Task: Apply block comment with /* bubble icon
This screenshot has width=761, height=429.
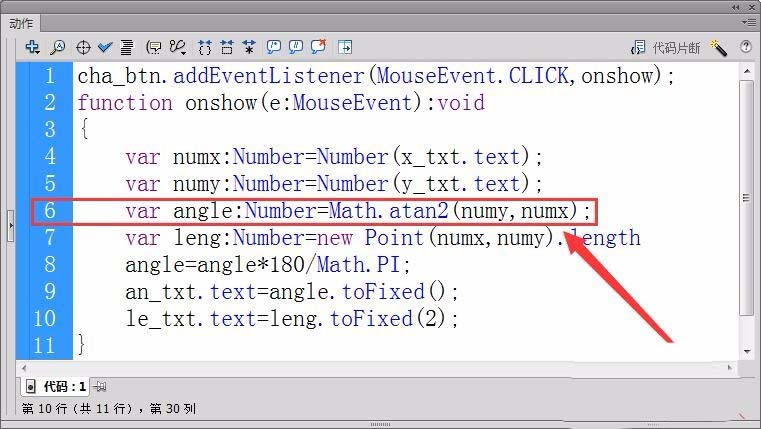Action: [x=274, y=47]
